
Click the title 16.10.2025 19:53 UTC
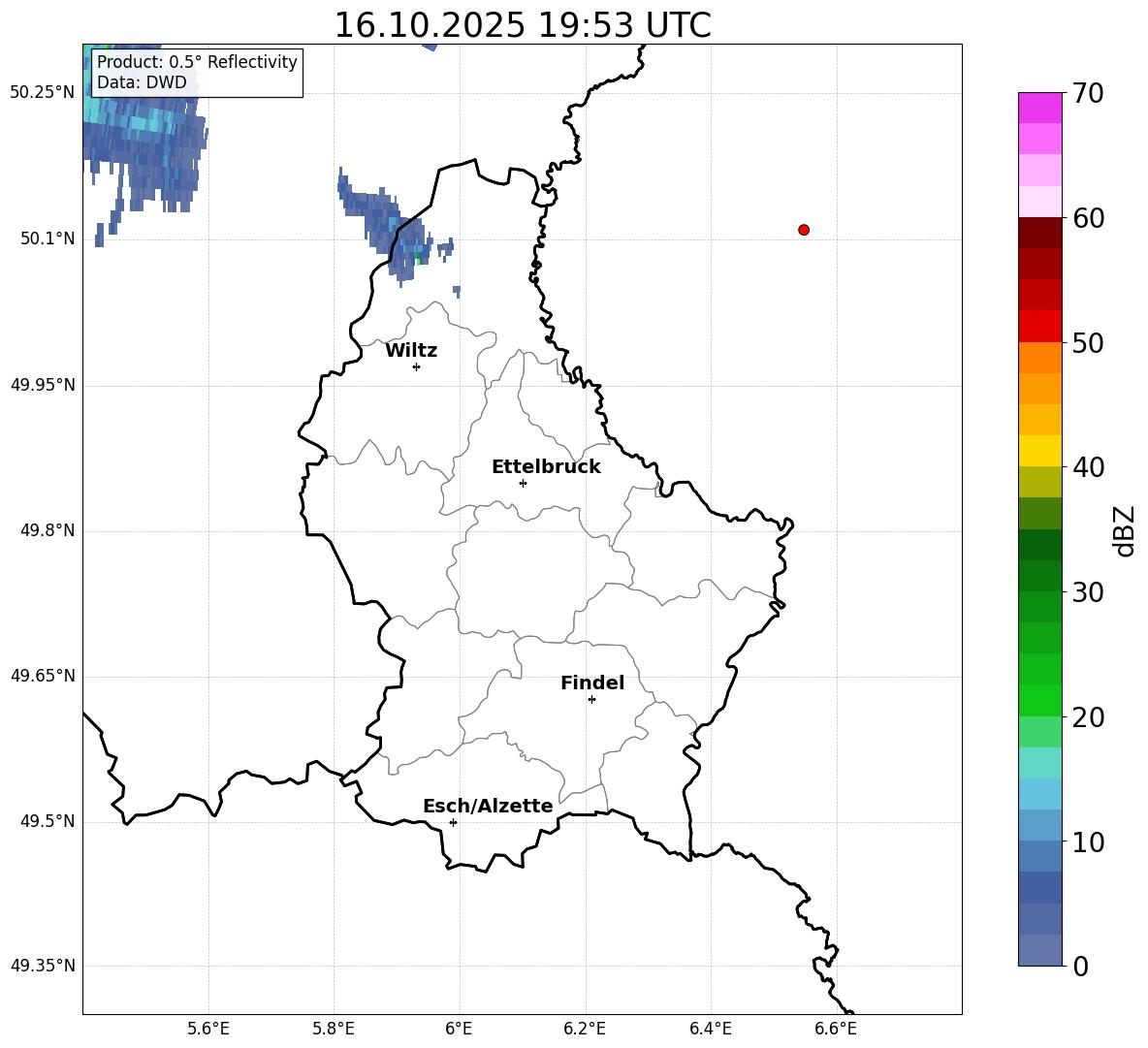[x=522, y=25]
